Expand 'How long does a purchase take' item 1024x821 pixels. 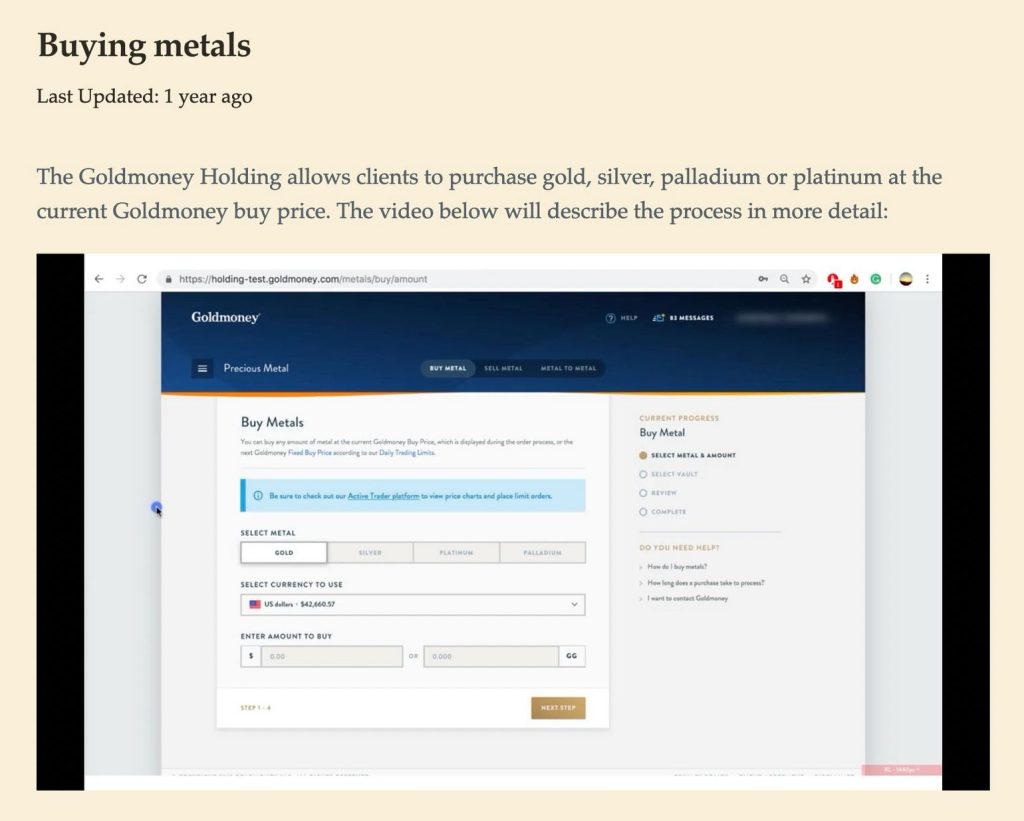705,583
